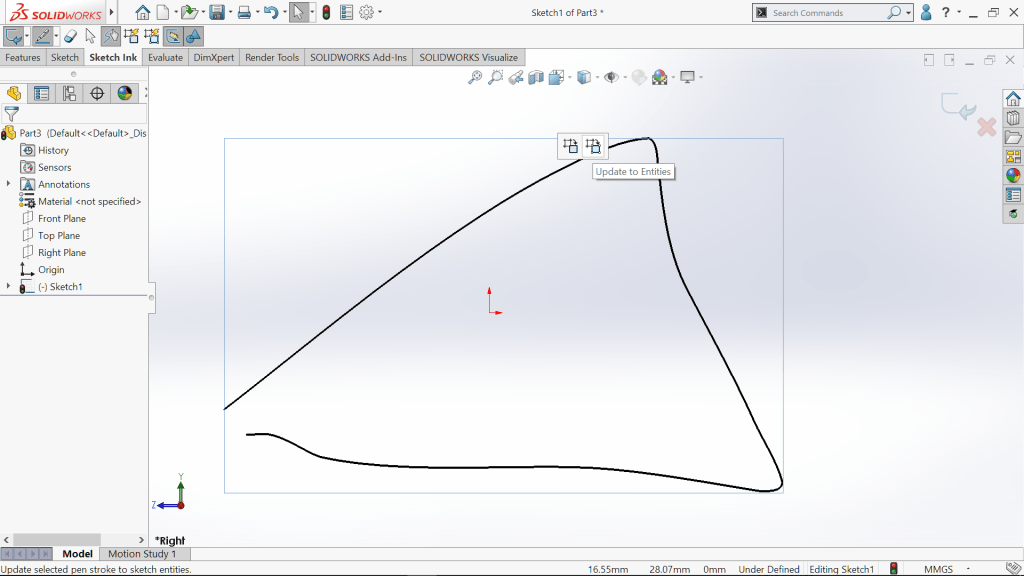
Task: Click the Zoom to Fit icon
Action: (x=475, y=77)
